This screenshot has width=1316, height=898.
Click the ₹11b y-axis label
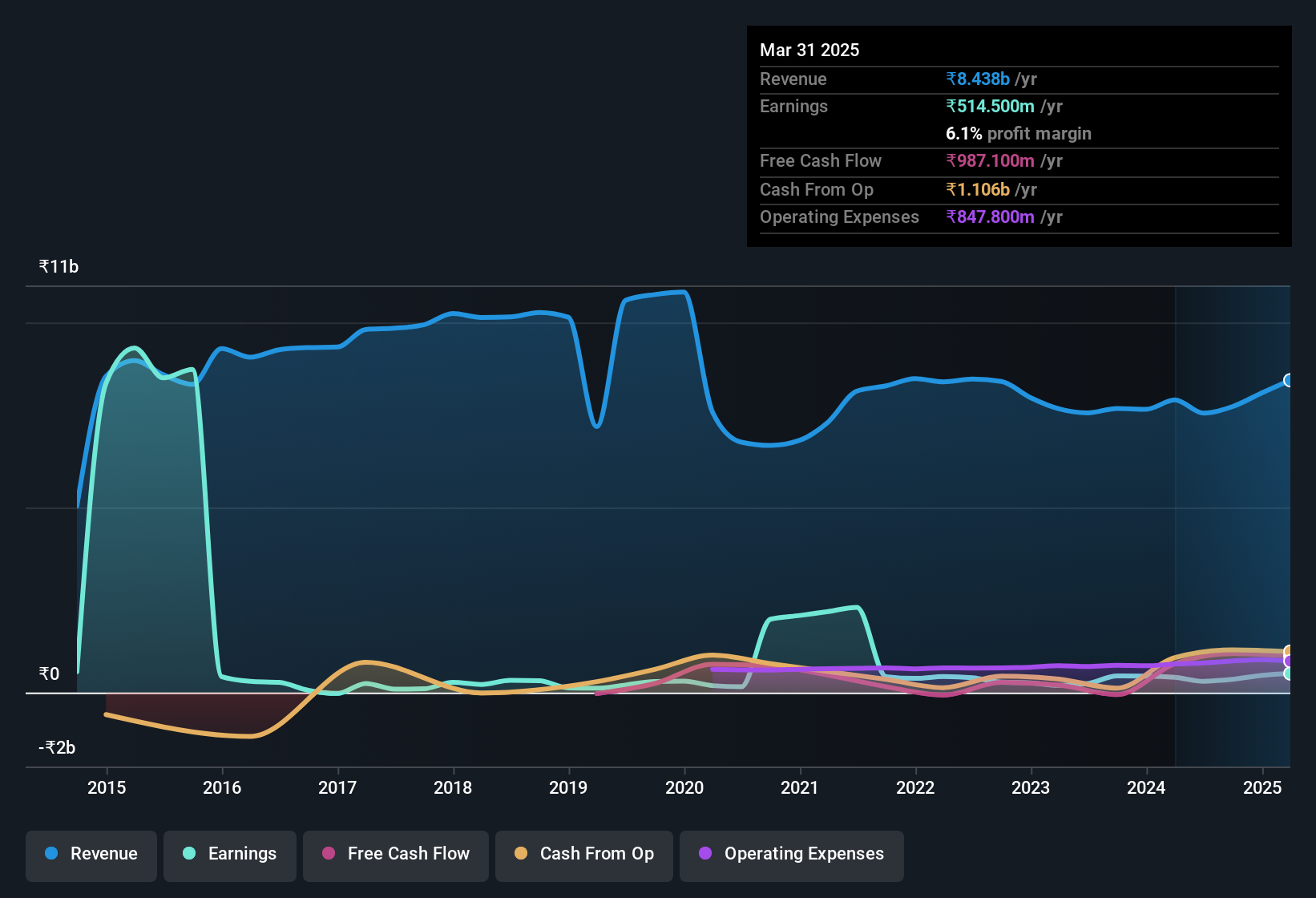point(59,267)
